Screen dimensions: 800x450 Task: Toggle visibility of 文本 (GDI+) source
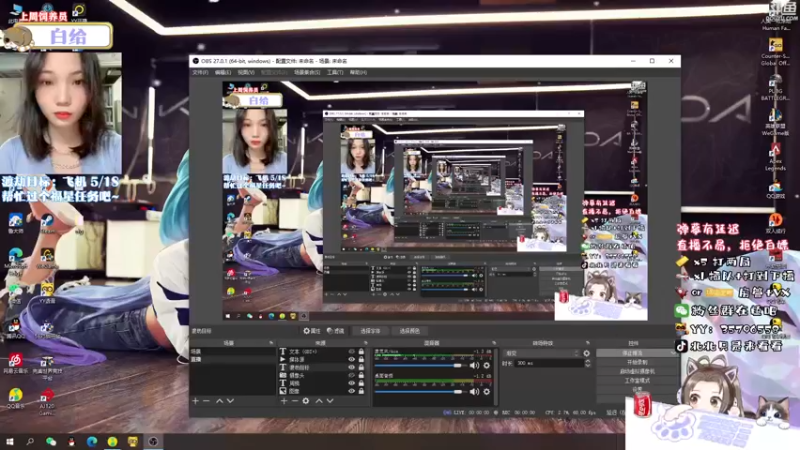coord(352,352)
